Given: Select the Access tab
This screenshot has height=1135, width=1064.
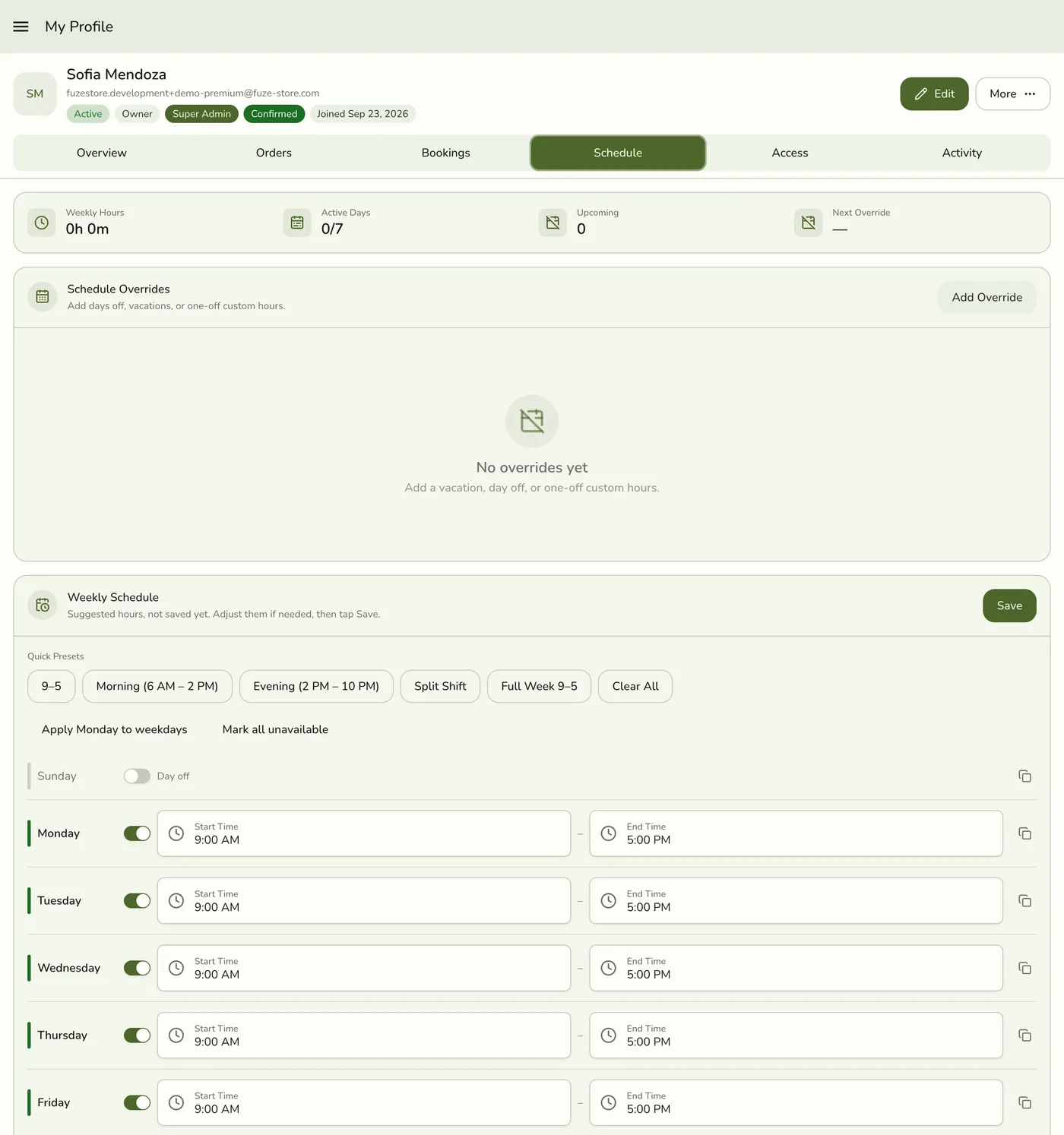Looking at the screenshot, I should (x=790, y=153).
